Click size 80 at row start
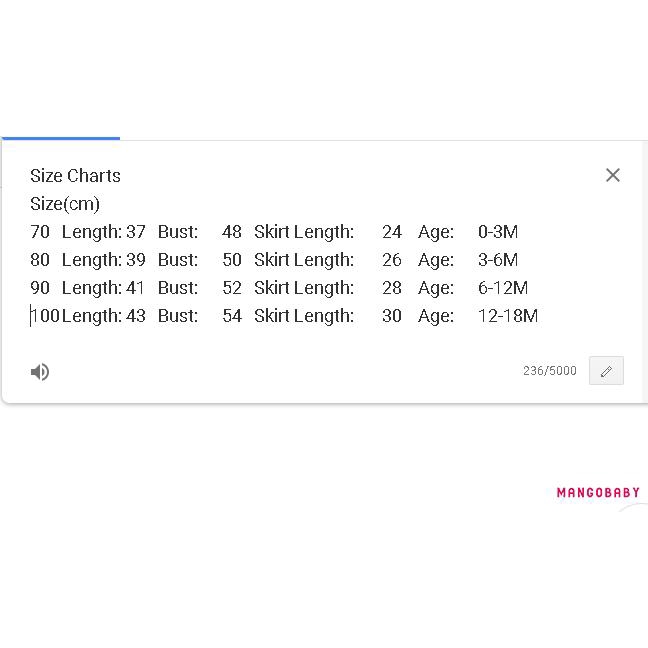 pos(40,260)
